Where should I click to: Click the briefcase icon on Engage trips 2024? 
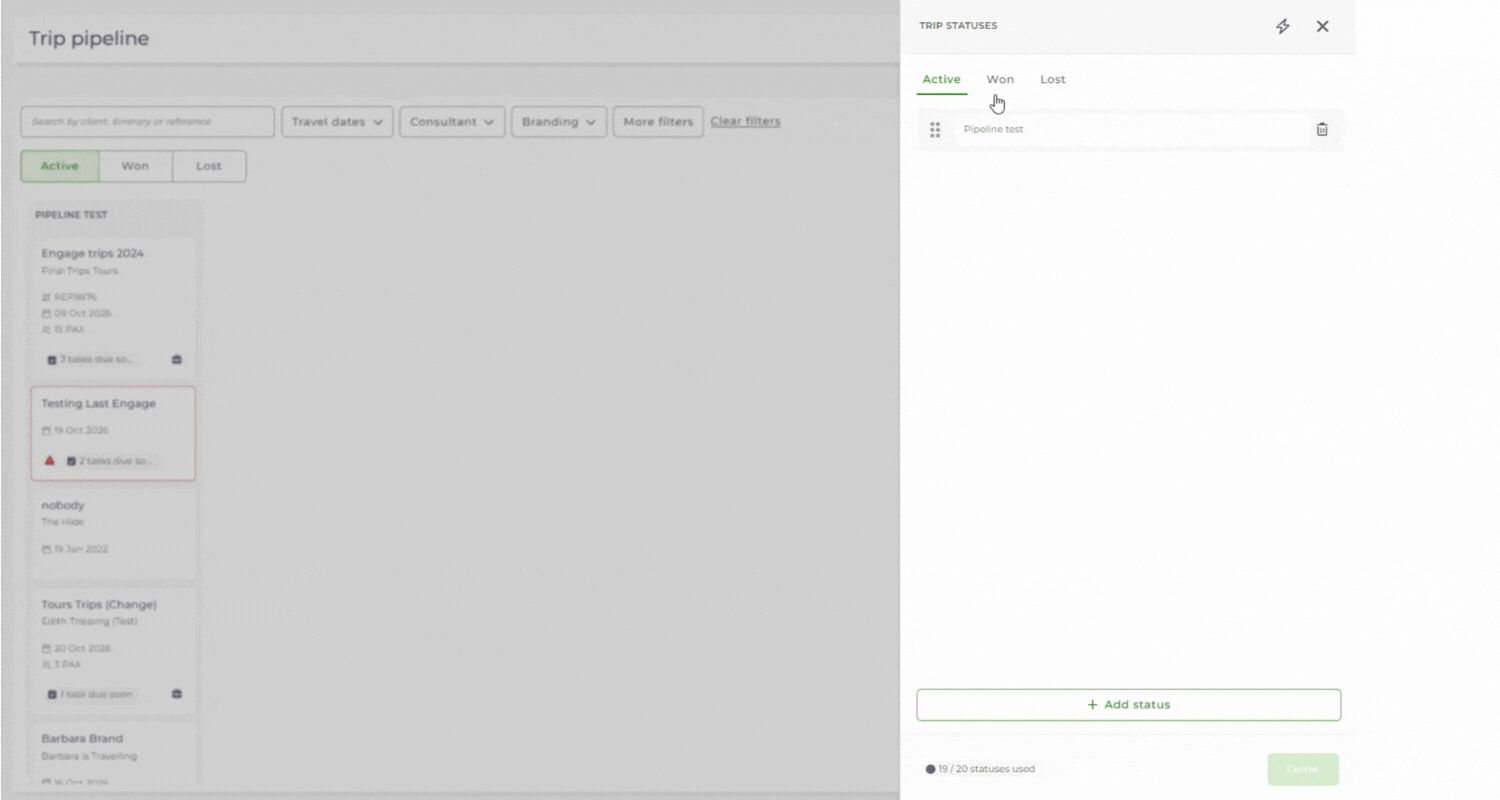[x=177, y=359]
